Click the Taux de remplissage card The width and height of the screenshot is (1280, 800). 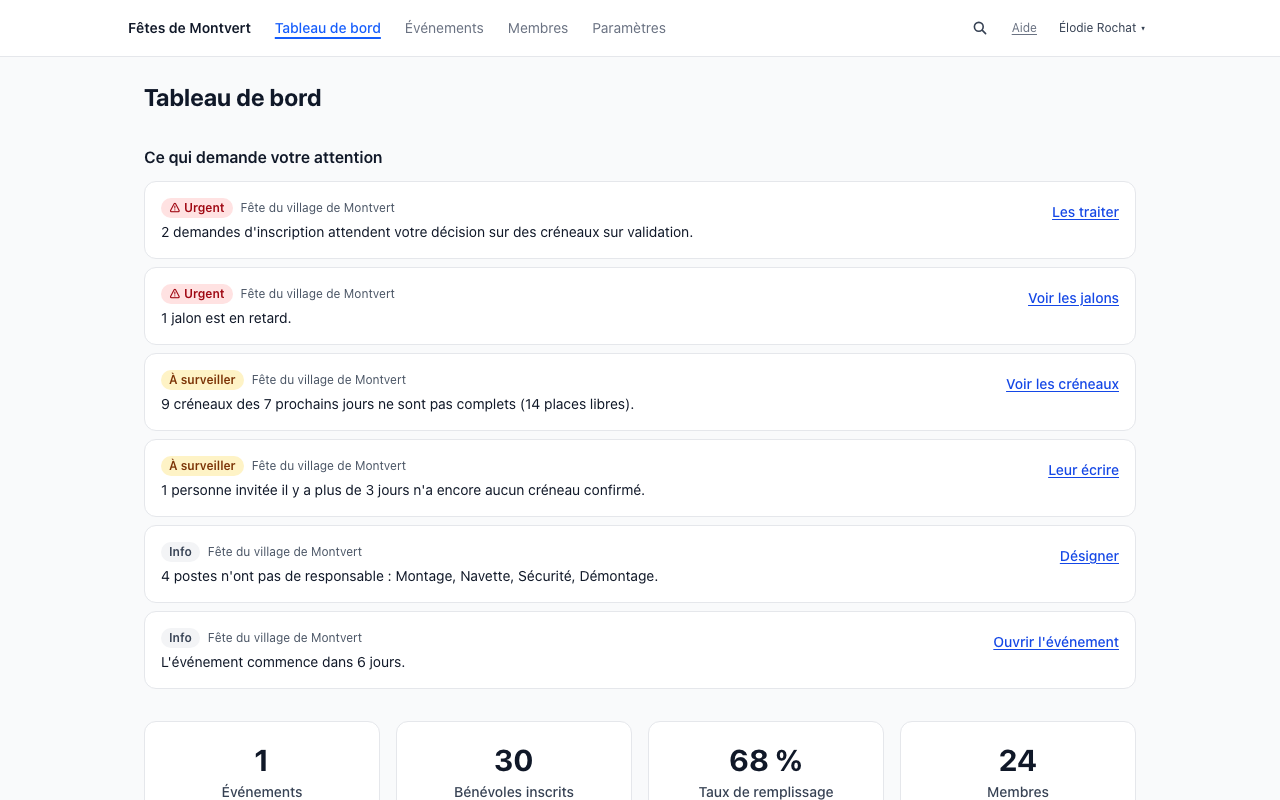(766, 761)
